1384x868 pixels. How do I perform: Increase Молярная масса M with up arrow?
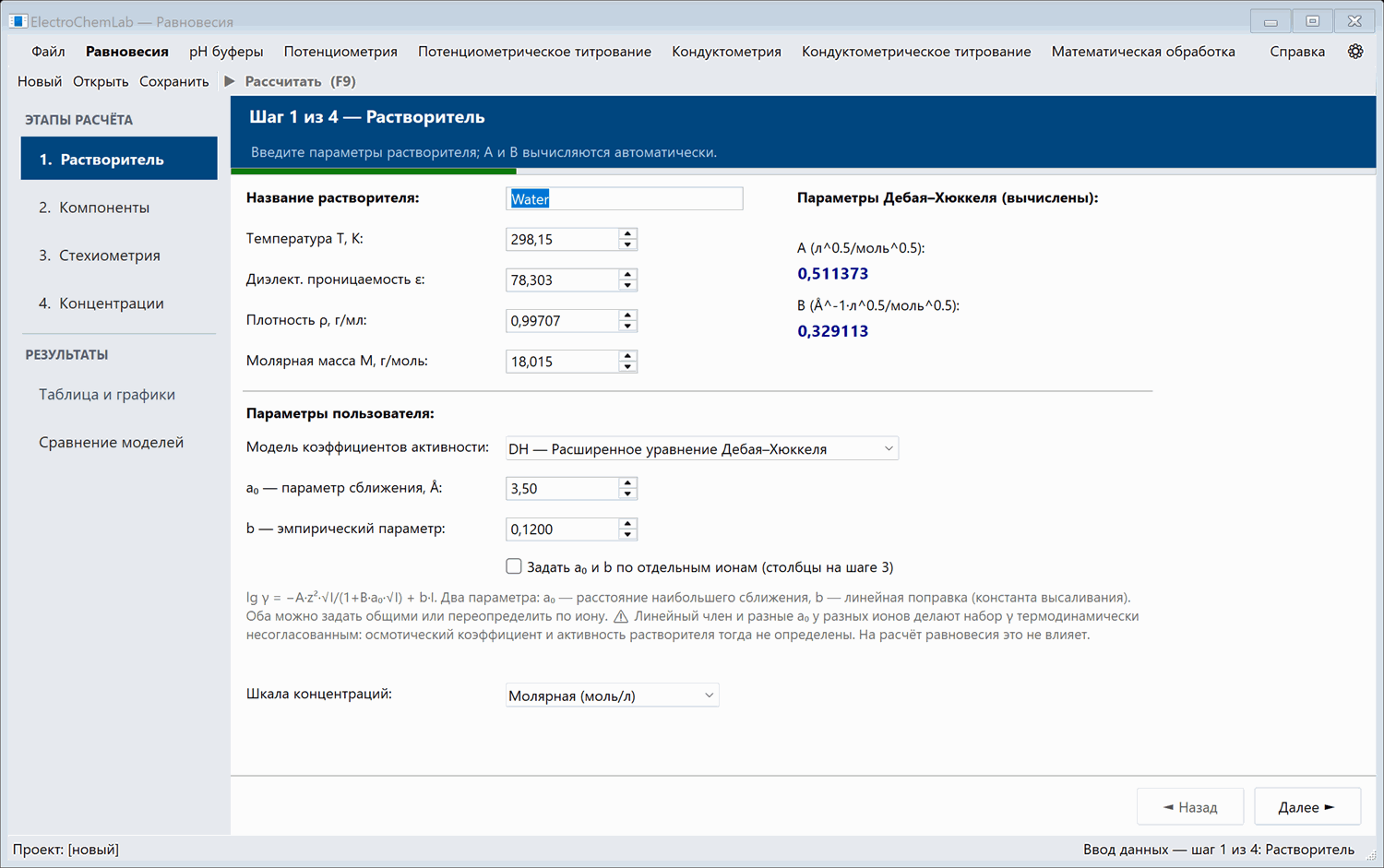point(627,355)
